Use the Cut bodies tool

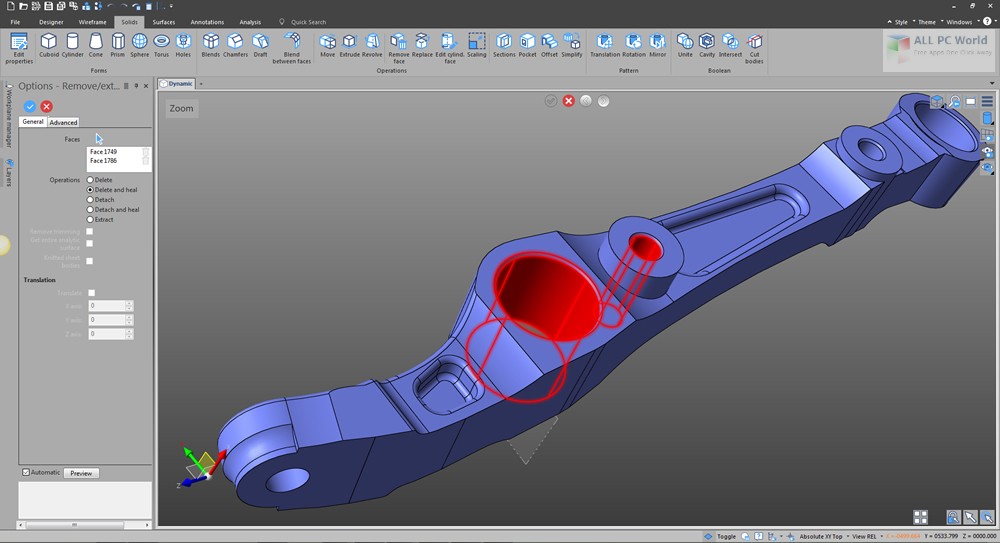[754, 48]
